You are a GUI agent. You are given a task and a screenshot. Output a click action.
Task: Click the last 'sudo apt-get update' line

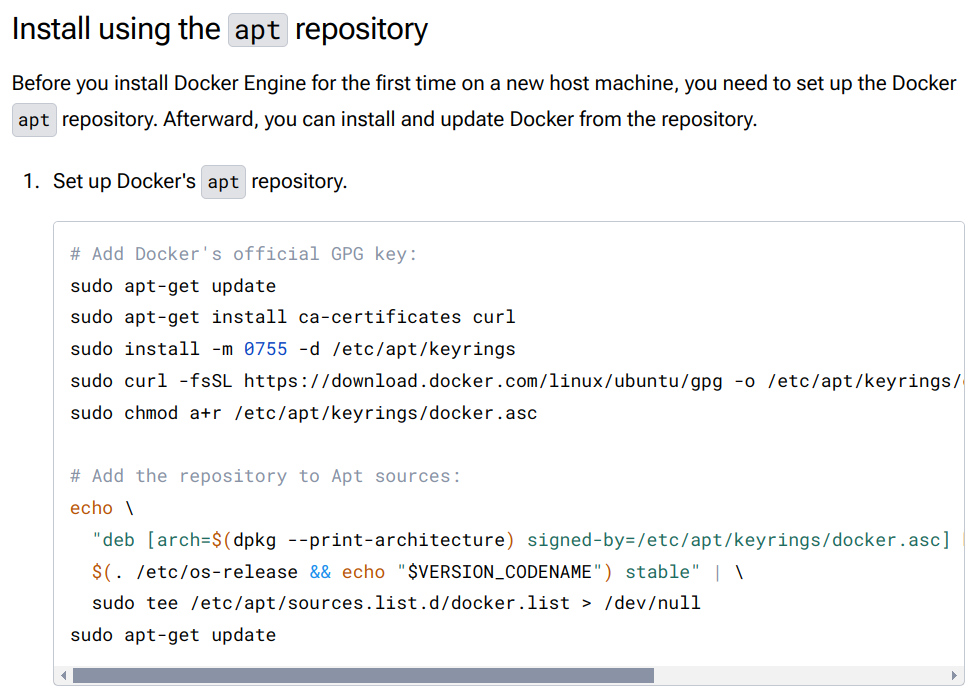(173, 635)
